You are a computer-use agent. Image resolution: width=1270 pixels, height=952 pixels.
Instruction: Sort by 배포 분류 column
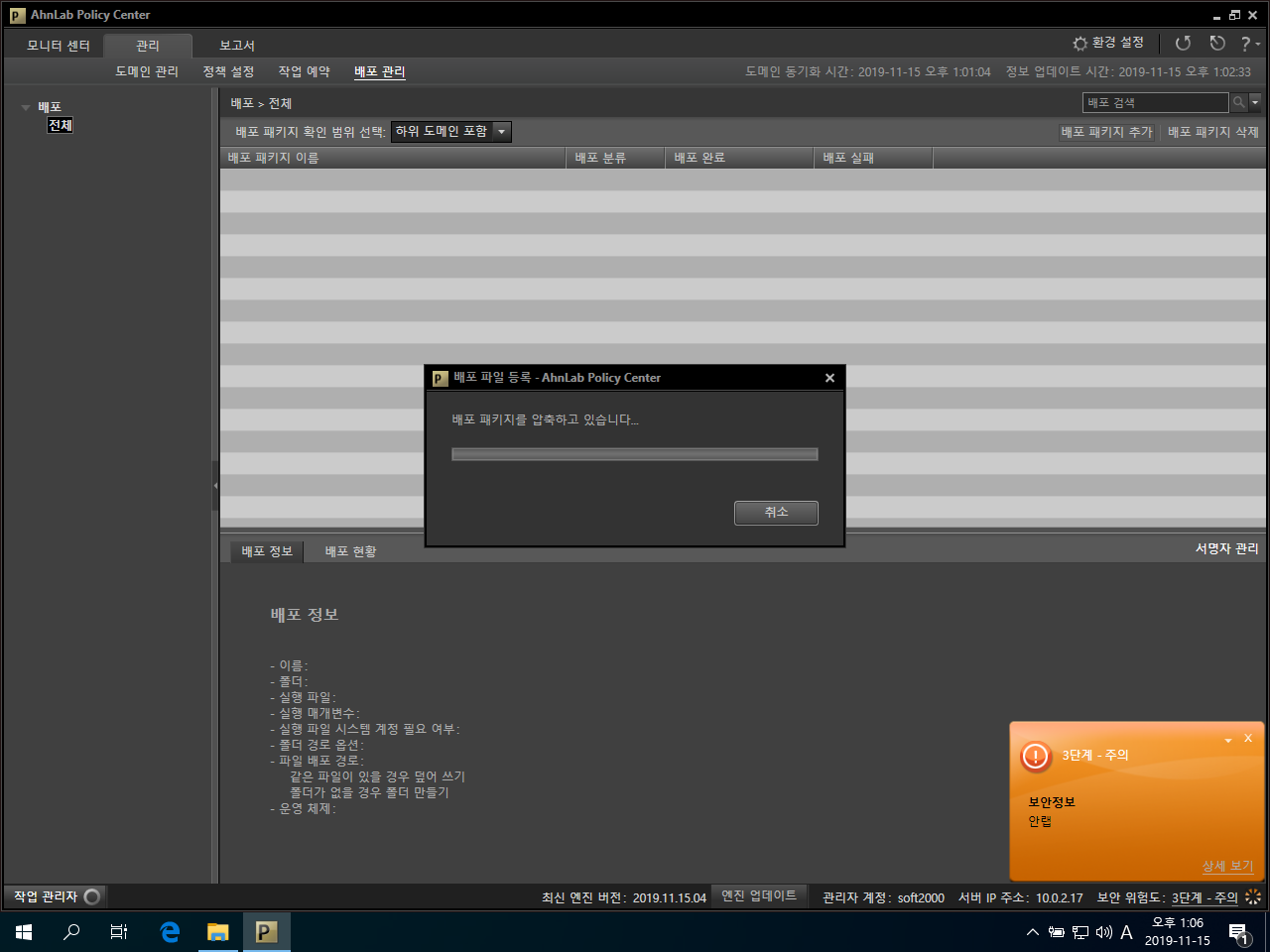click(615, 158)
